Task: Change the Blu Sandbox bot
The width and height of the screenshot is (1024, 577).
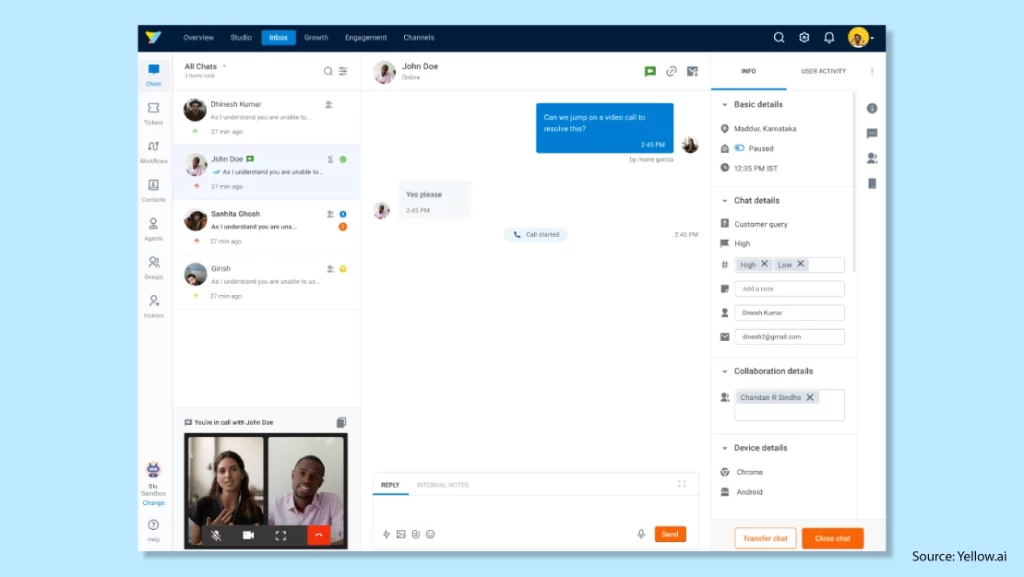Action: coord(153,503)
